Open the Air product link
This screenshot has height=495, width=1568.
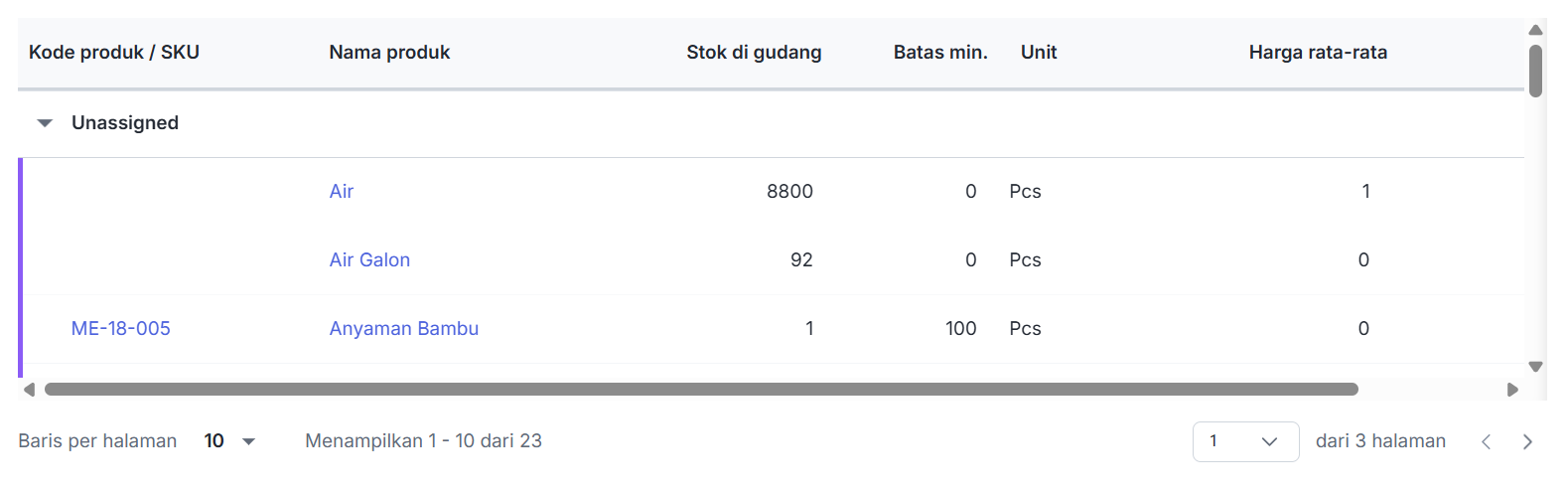coord(342,192)
